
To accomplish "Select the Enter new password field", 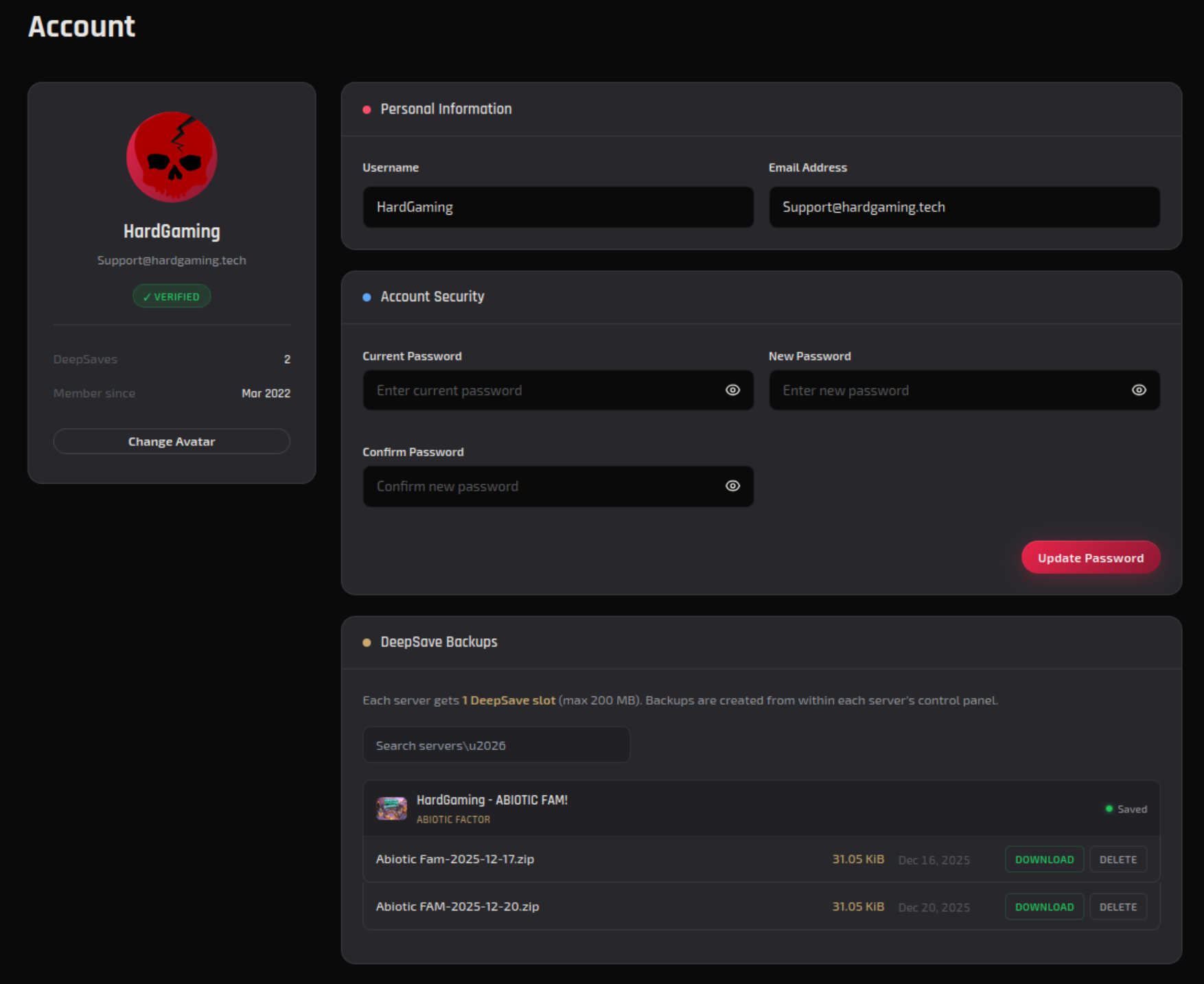I will [x=947, y=390].
